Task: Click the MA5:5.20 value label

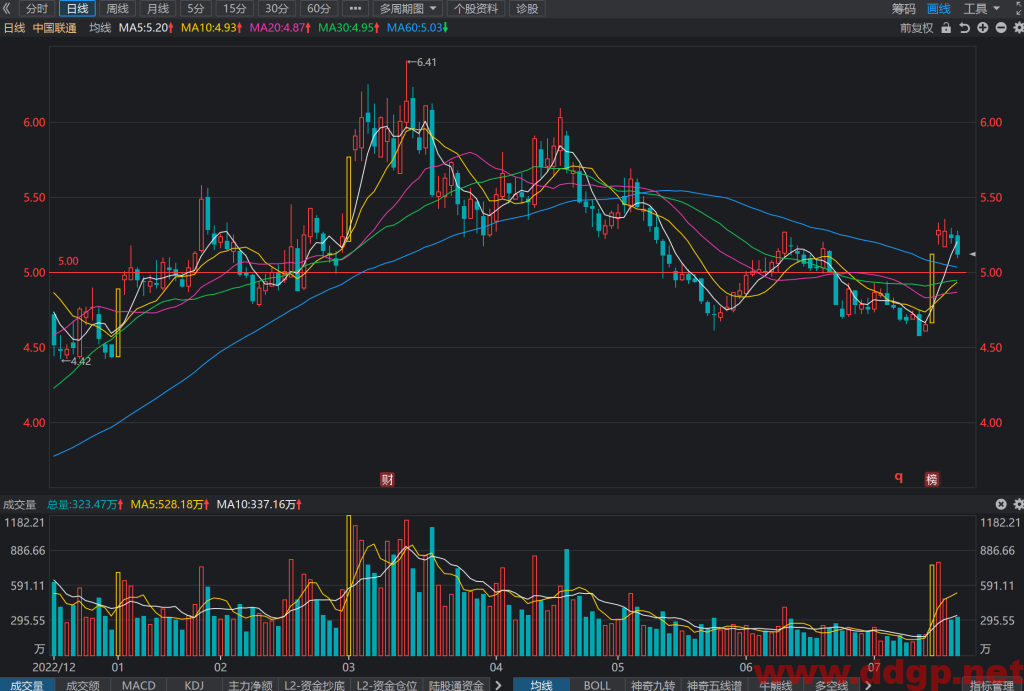Action: (146, 27)
